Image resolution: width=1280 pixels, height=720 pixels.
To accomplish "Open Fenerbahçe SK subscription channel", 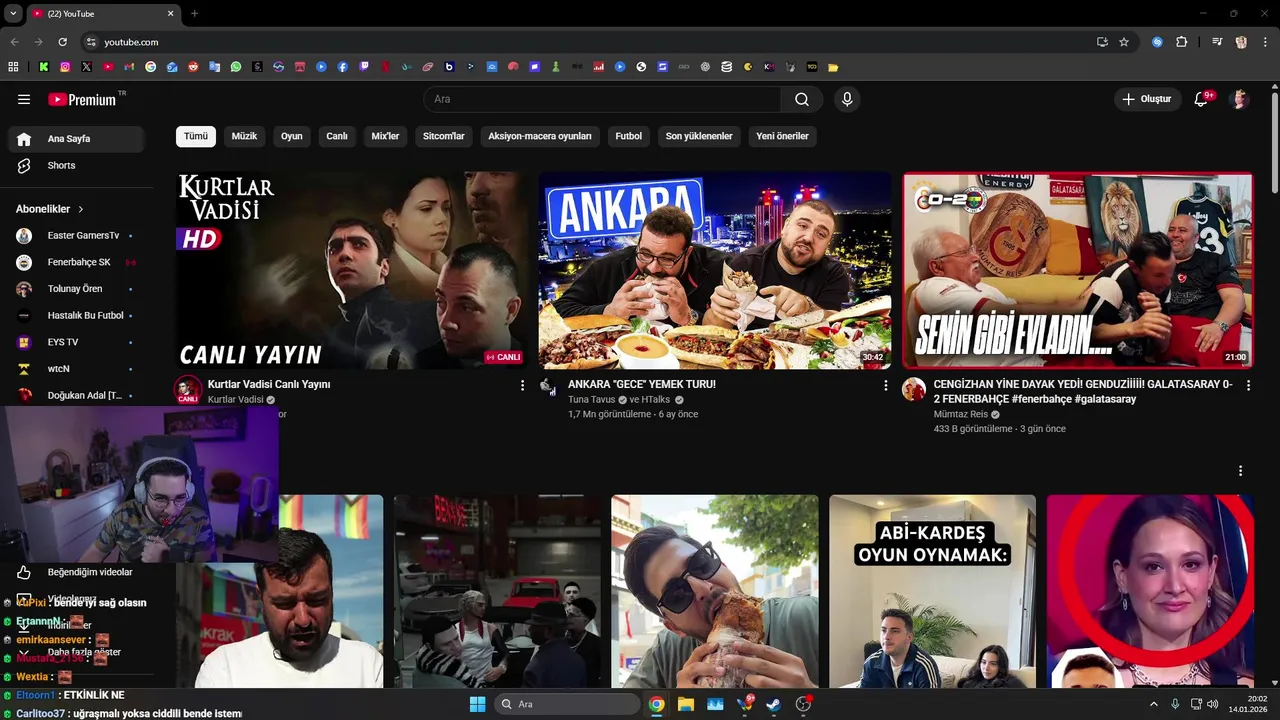I will pyautogui.click(x=76, y=262).
